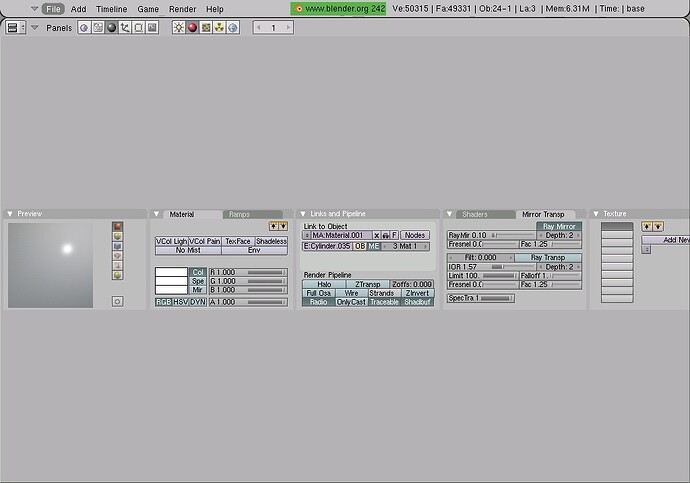Toggle VCol Light option

click(172, 241)
